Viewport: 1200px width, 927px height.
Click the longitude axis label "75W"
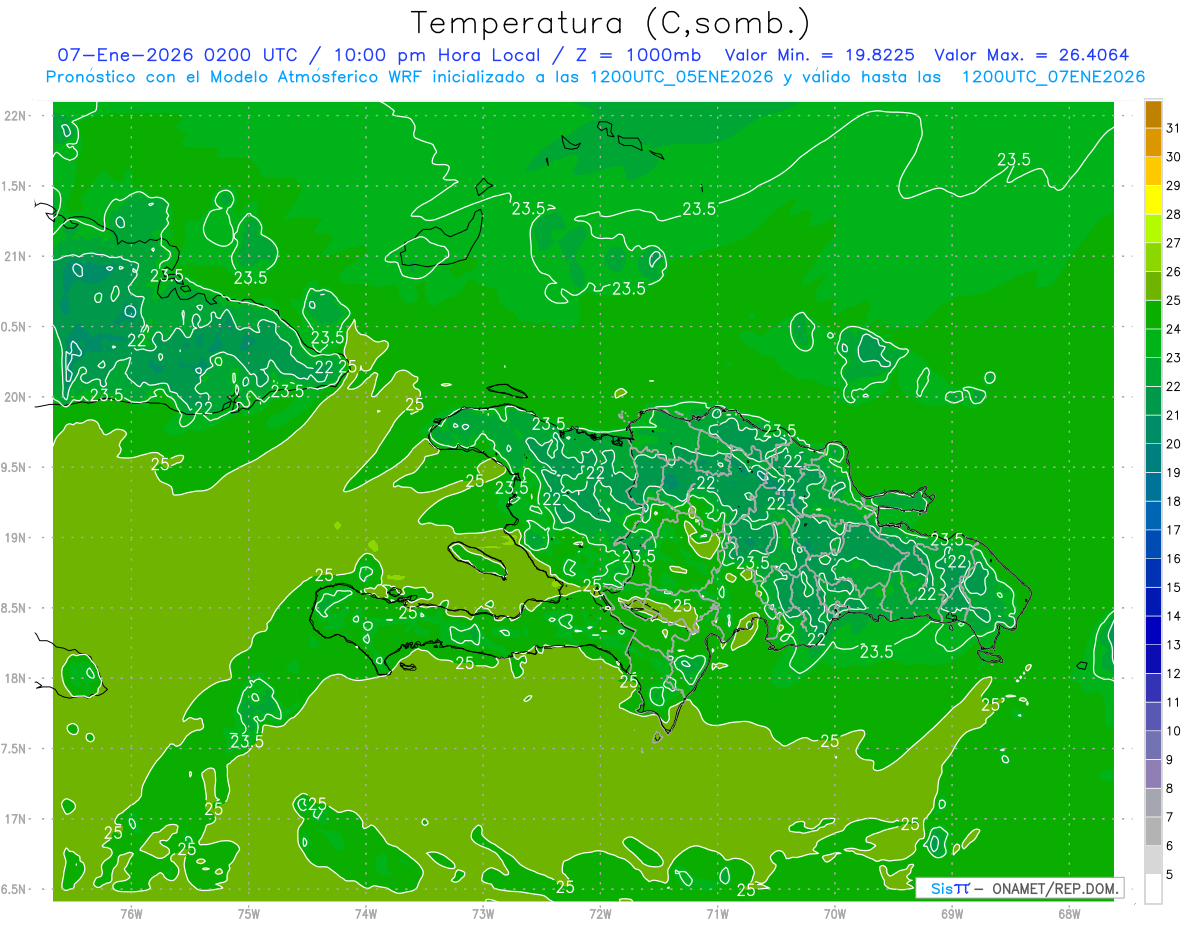[249, 912]
